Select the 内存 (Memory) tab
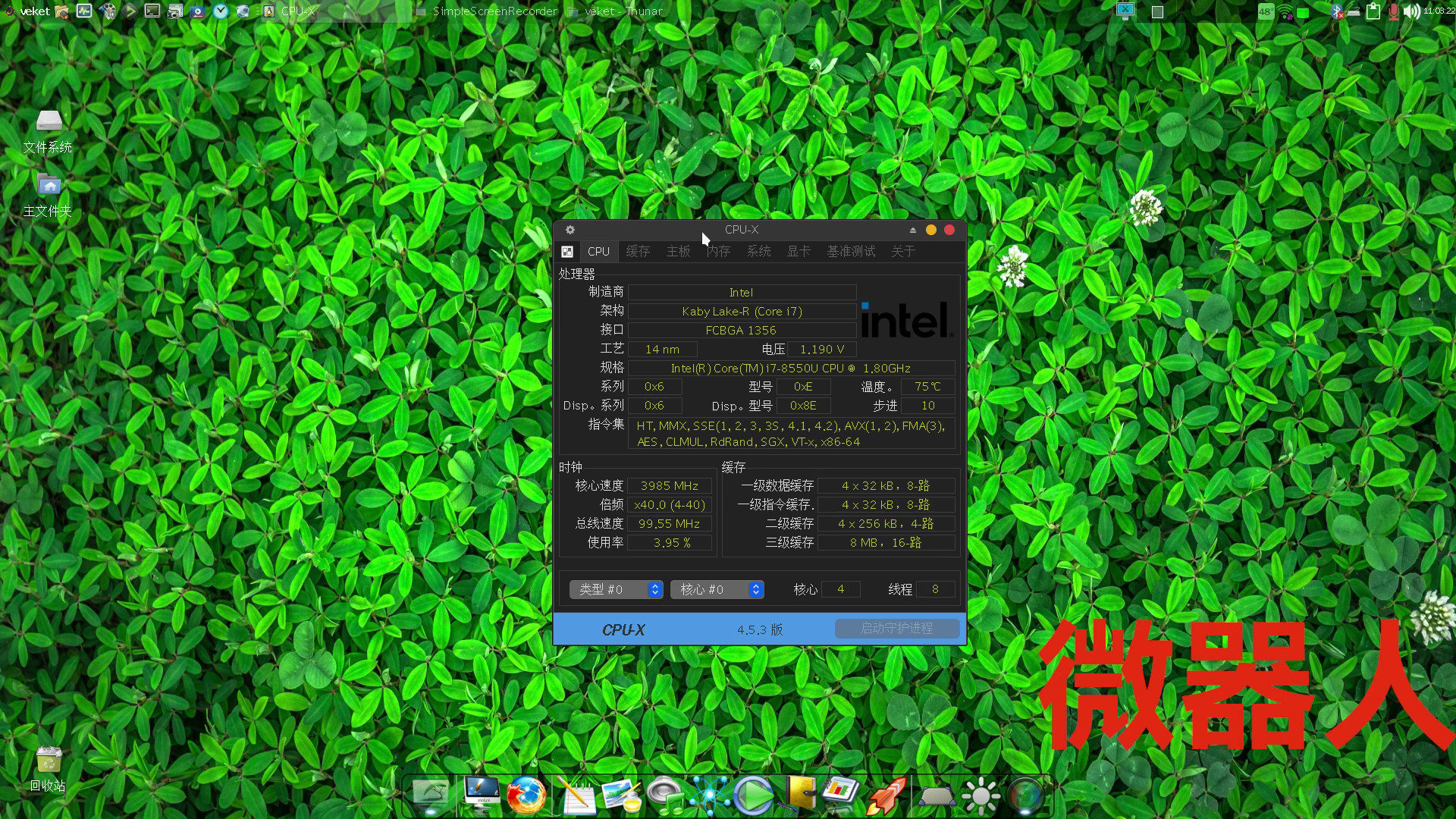Image resolution: width=1456 pixels, height=819 pixels. tap(717, 250)
